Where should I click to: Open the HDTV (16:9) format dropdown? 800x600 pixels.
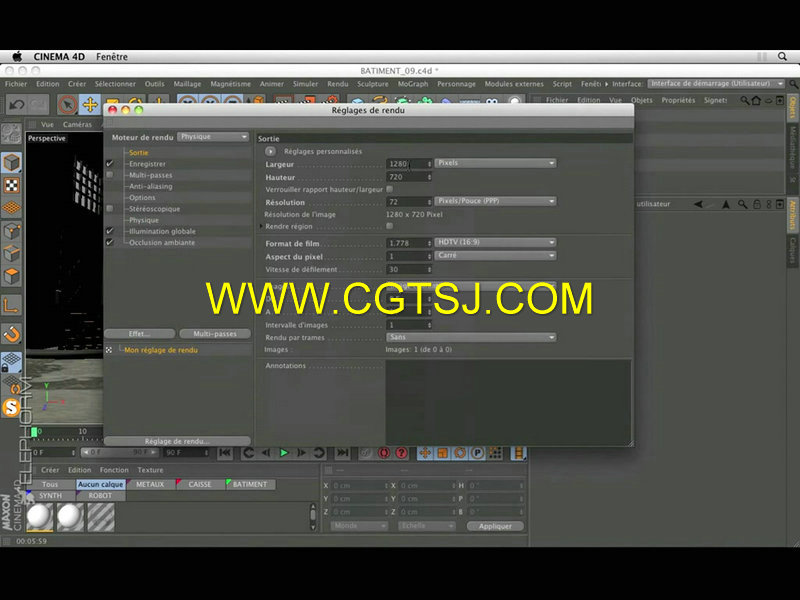pyautogui.click(x=495, y=242)
